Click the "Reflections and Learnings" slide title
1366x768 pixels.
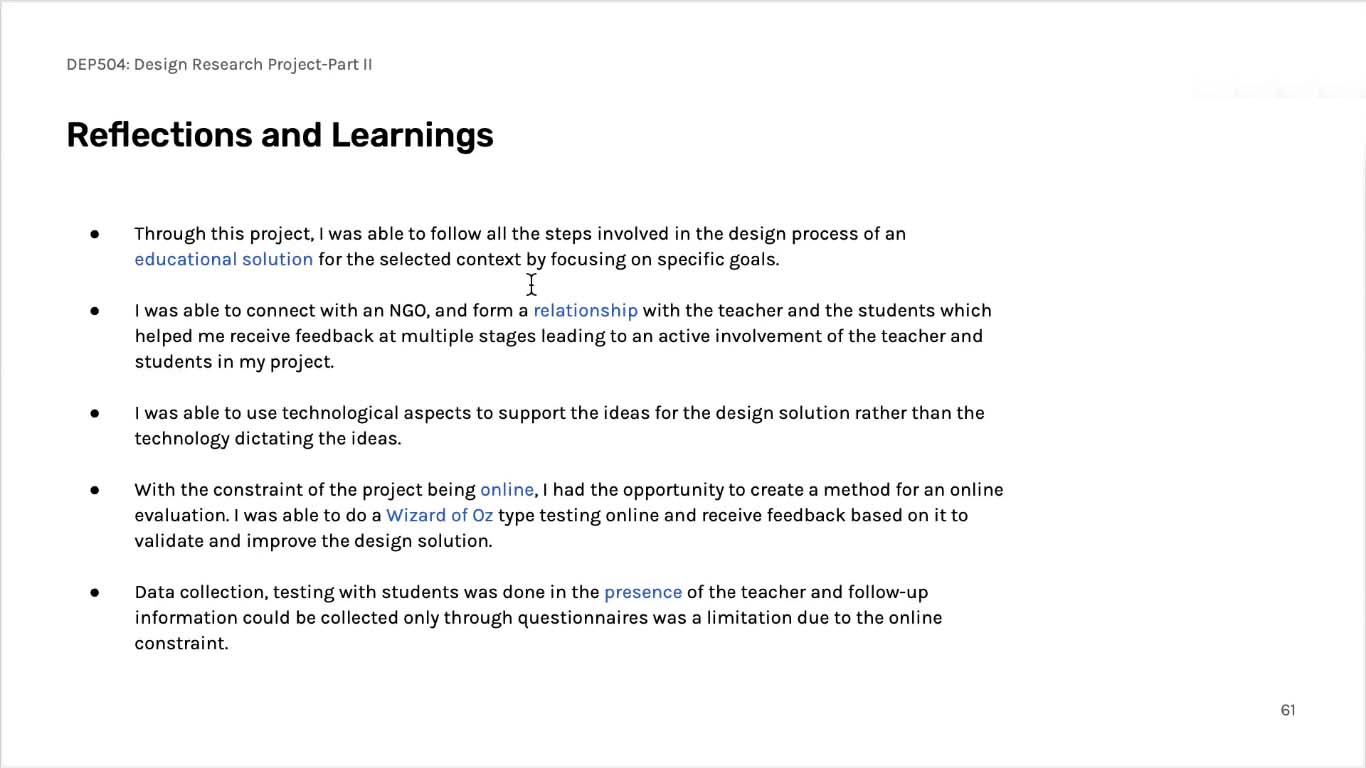(x=280, y=135)
